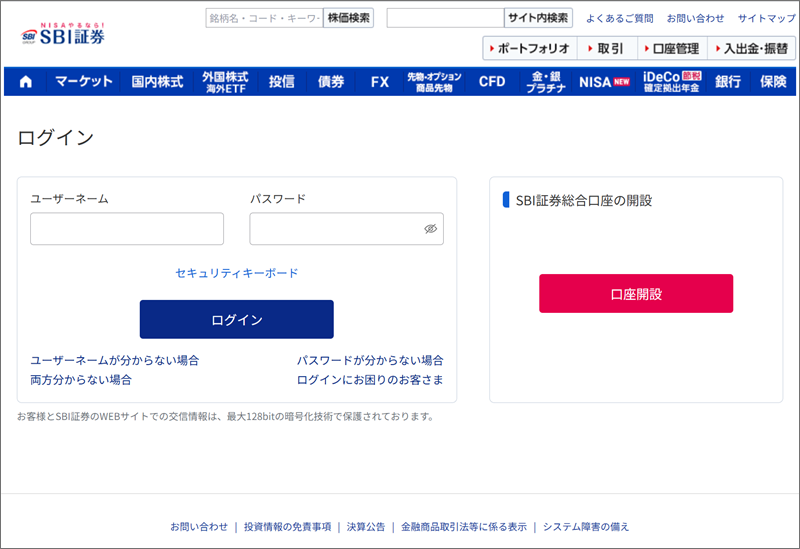This screenshot has height=549, width=800.
Task: Click the 口座管理 button
Action: click(672, 48)
